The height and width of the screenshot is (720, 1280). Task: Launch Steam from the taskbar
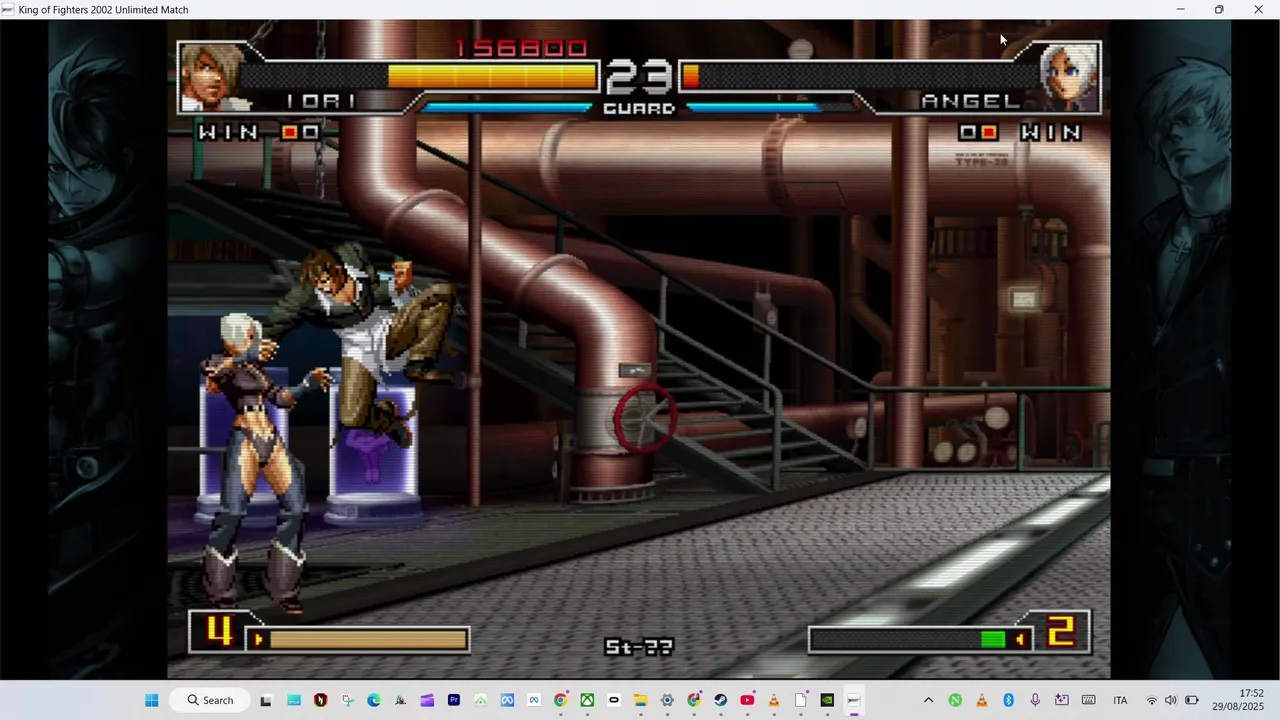[x=720, y=700]
